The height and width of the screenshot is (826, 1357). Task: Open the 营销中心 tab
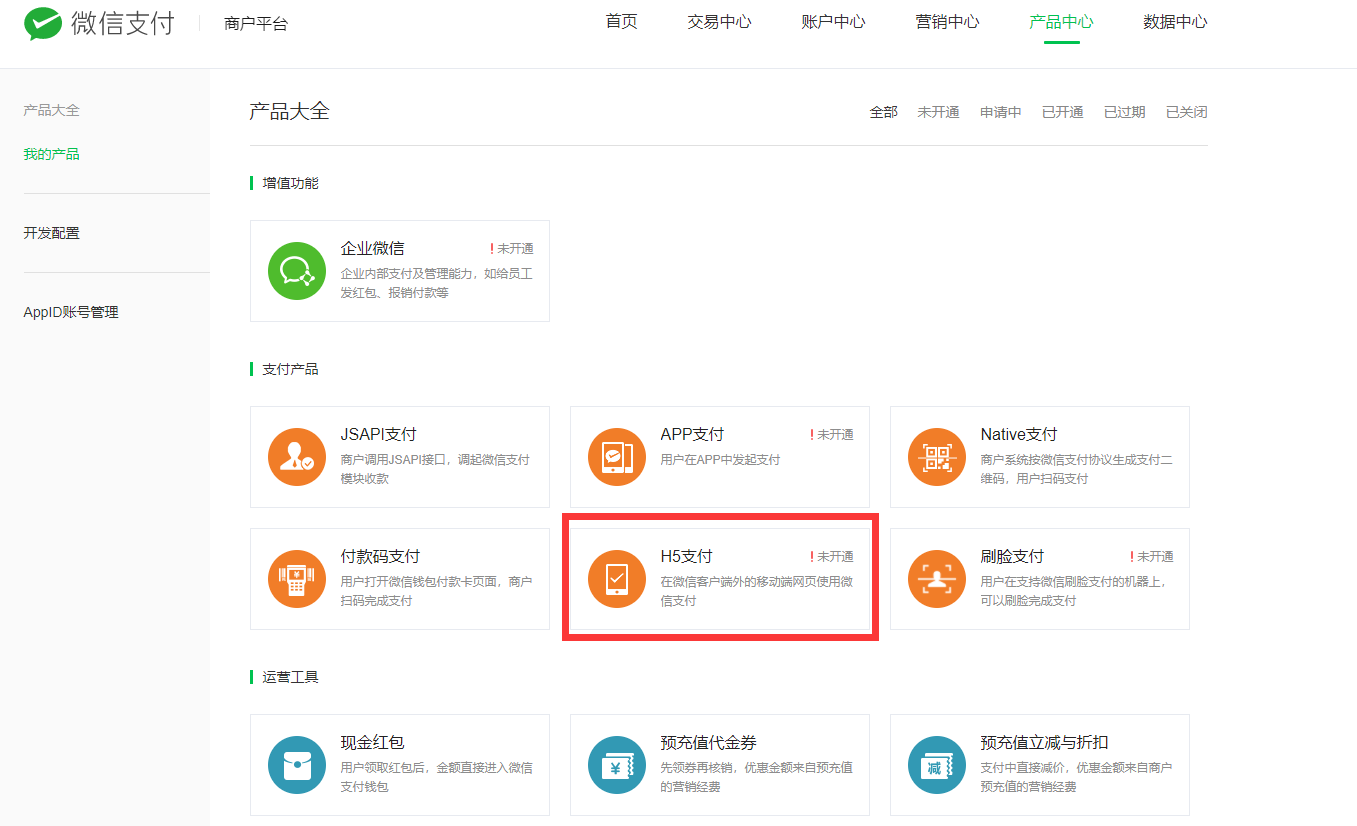[x=947, y=22]
